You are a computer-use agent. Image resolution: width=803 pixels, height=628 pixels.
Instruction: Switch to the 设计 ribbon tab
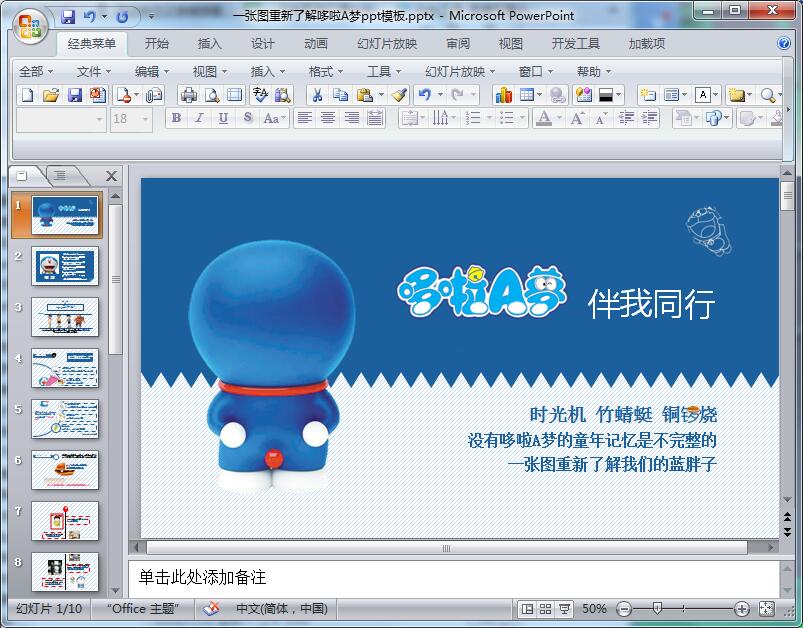coord(262,44)
